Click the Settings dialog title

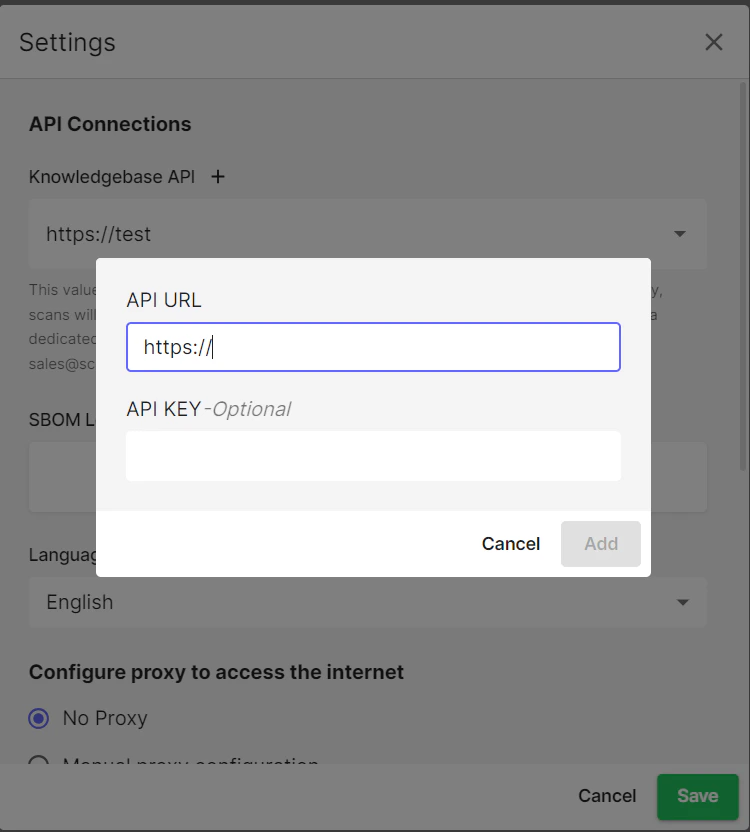[67, 42]
